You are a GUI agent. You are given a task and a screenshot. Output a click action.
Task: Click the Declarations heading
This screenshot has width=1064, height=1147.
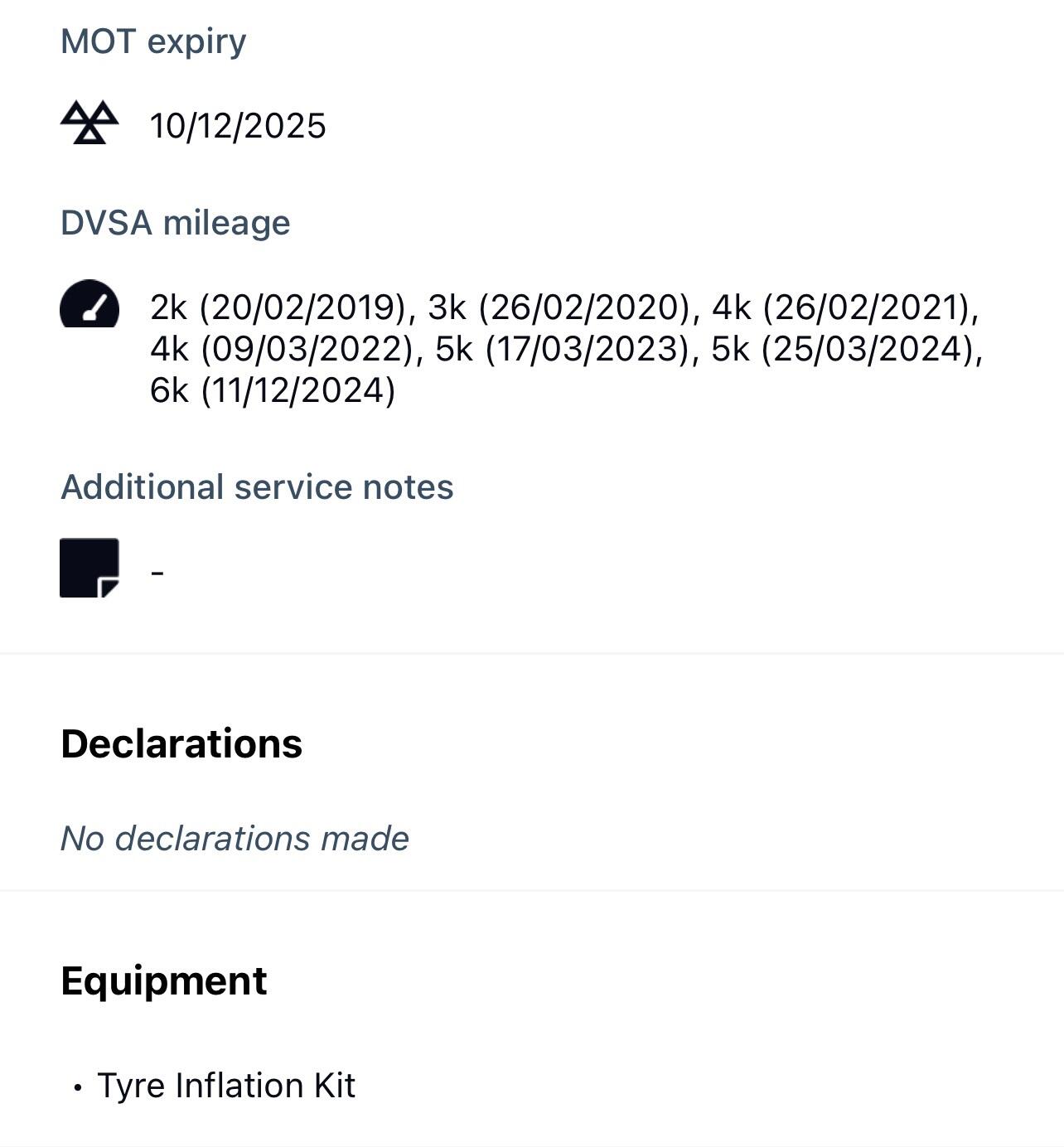click(181, 743)
